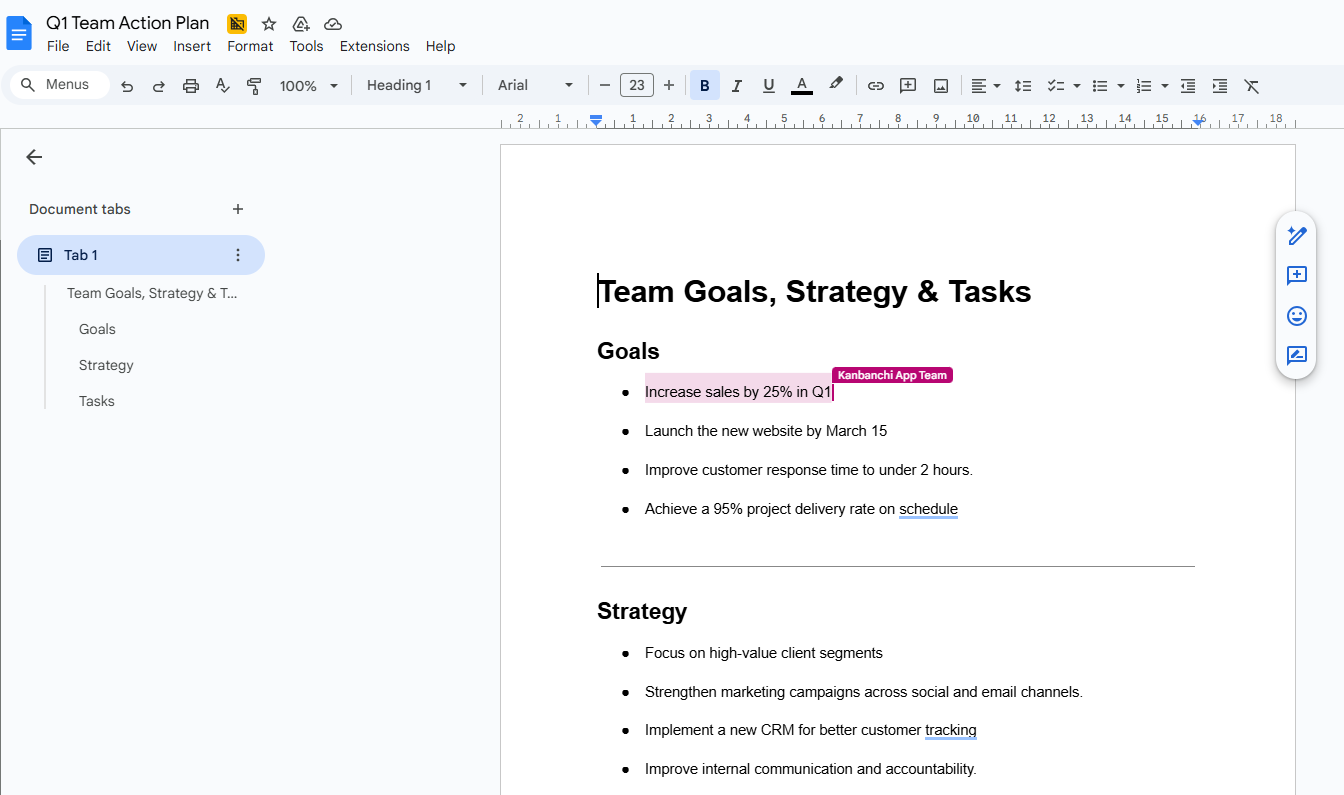Run spelling and grammar check icon
This screenshot has height=795, width=1344.
tap(222, 86)
